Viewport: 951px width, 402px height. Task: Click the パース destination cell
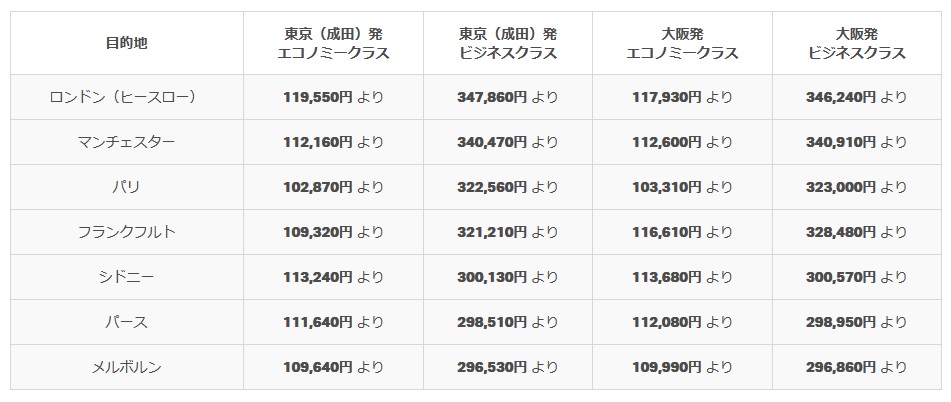click(127, 322)
